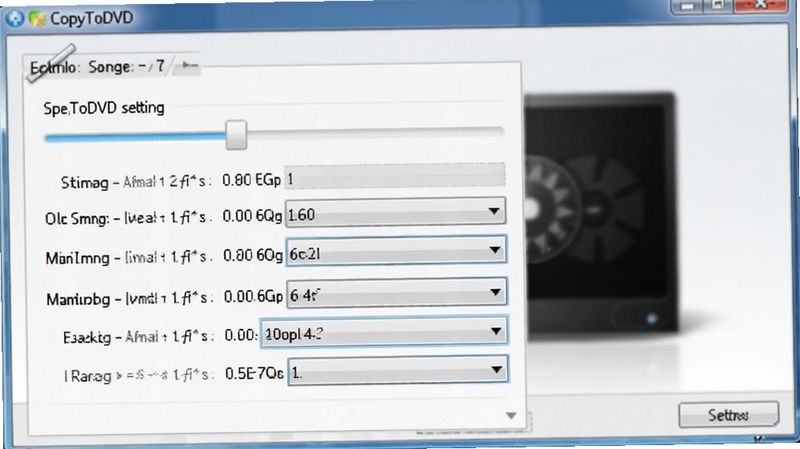Click the 'Olc Smng:' row label
The image size is (800, 449).
tap(77, 219)
